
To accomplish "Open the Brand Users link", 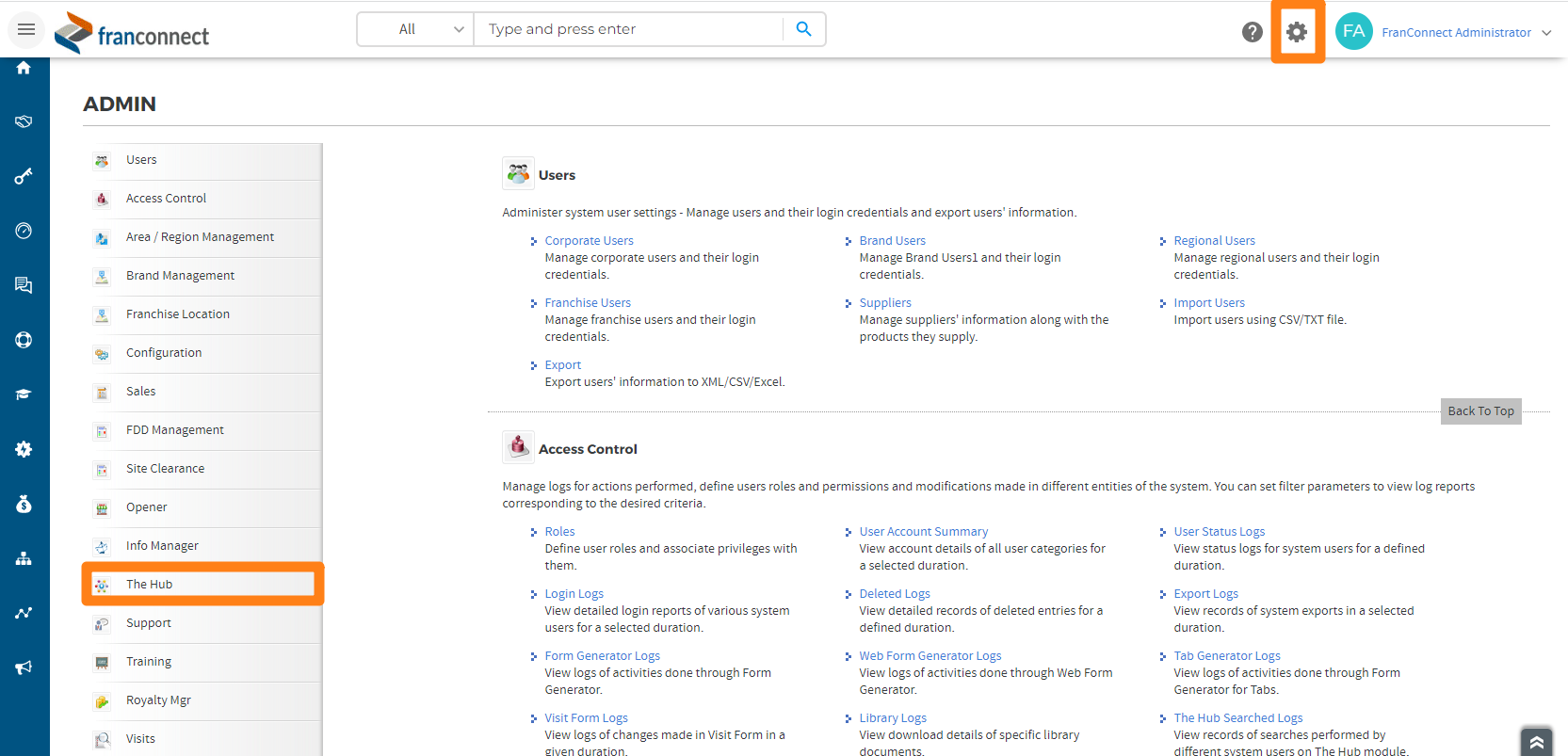I will pyautogui.click(x=892, y=241).
